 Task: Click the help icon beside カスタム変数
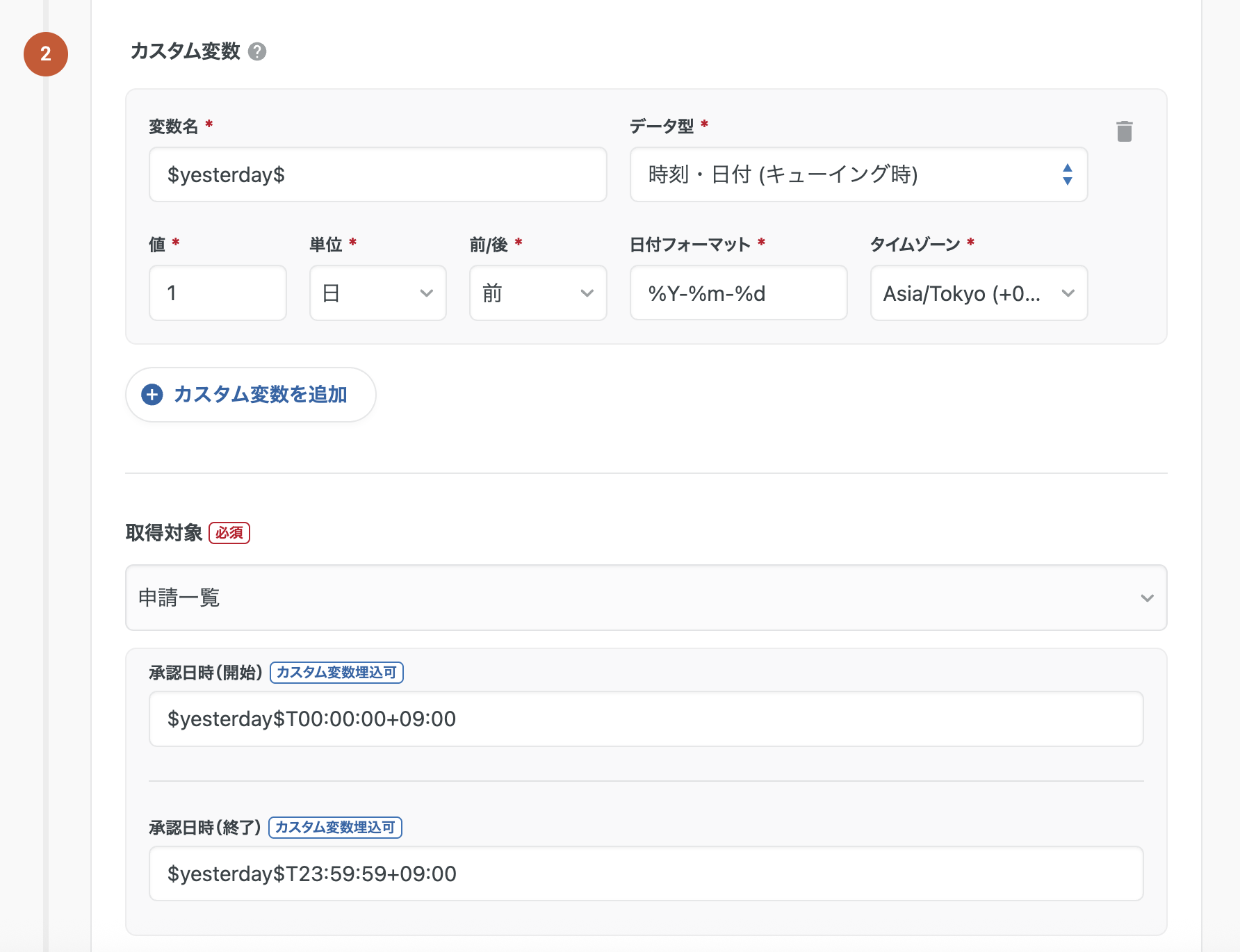[257, 51]
